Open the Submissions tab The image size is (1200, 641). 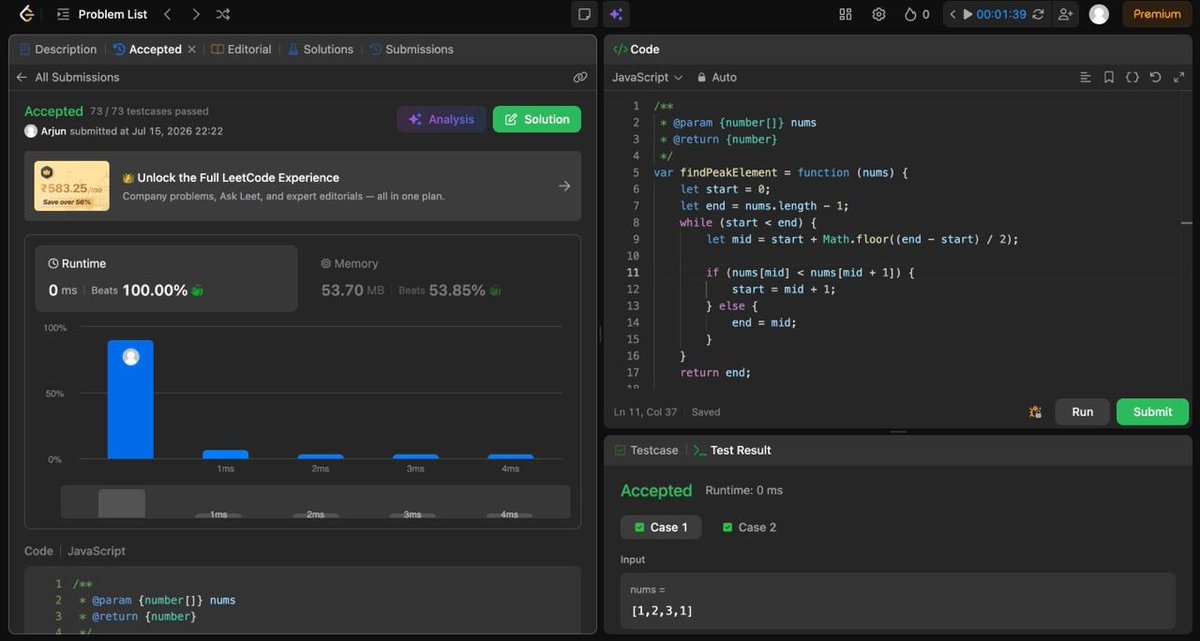[411, 49]
